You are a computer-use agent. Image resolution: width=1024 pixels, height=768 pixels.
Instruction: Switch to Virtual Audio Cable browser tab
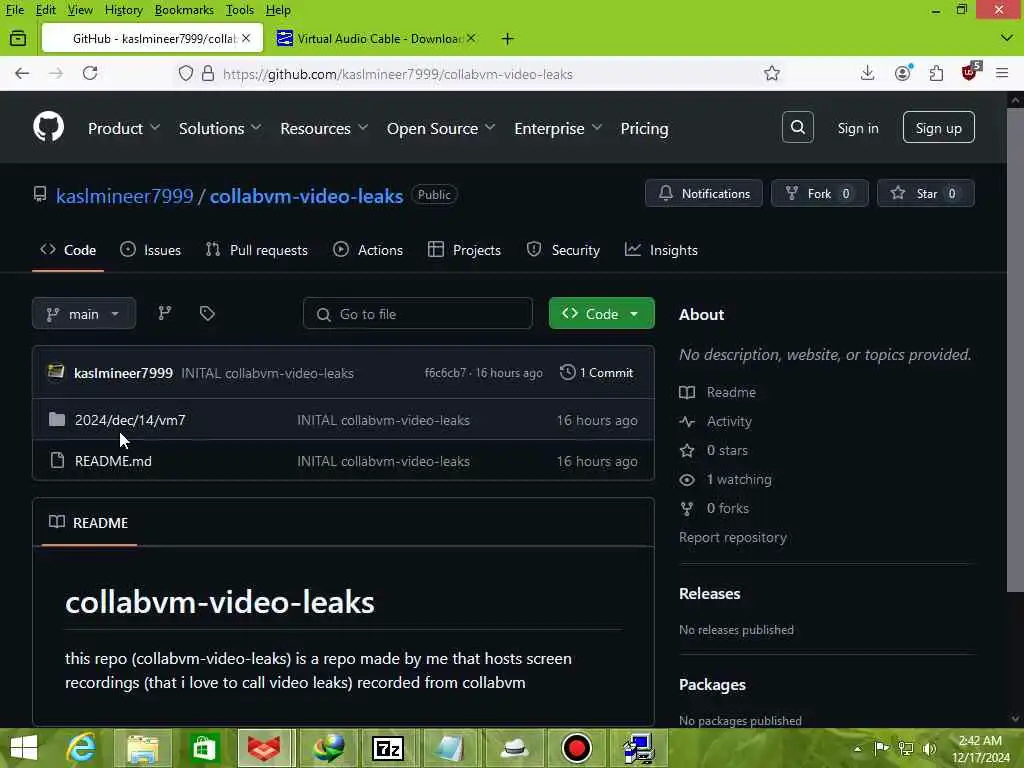pos(377,39)
